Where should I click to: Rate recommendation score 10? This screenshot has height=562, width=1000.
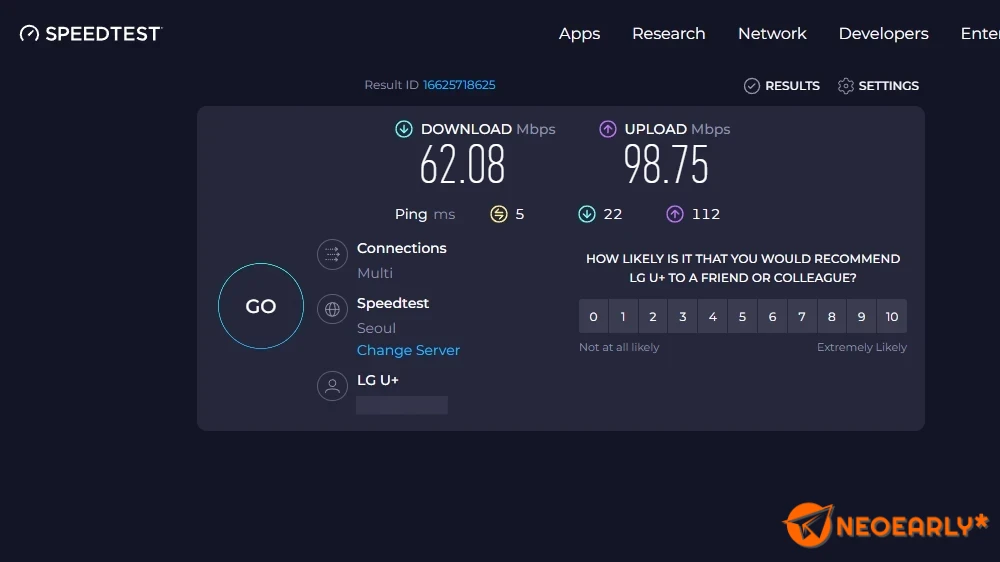click(x=892, y=316)
